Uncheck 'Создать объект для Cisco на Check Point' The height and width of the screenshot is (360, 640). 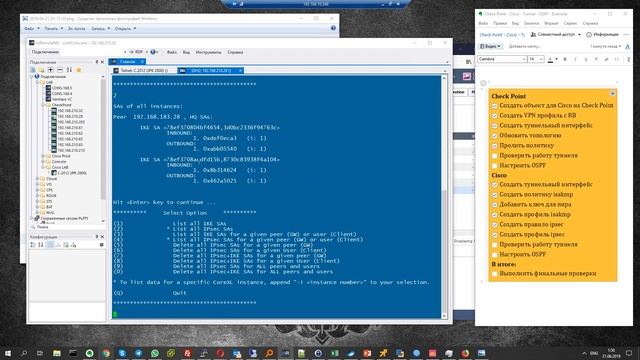pyautogui.click(x=495, y=106)
